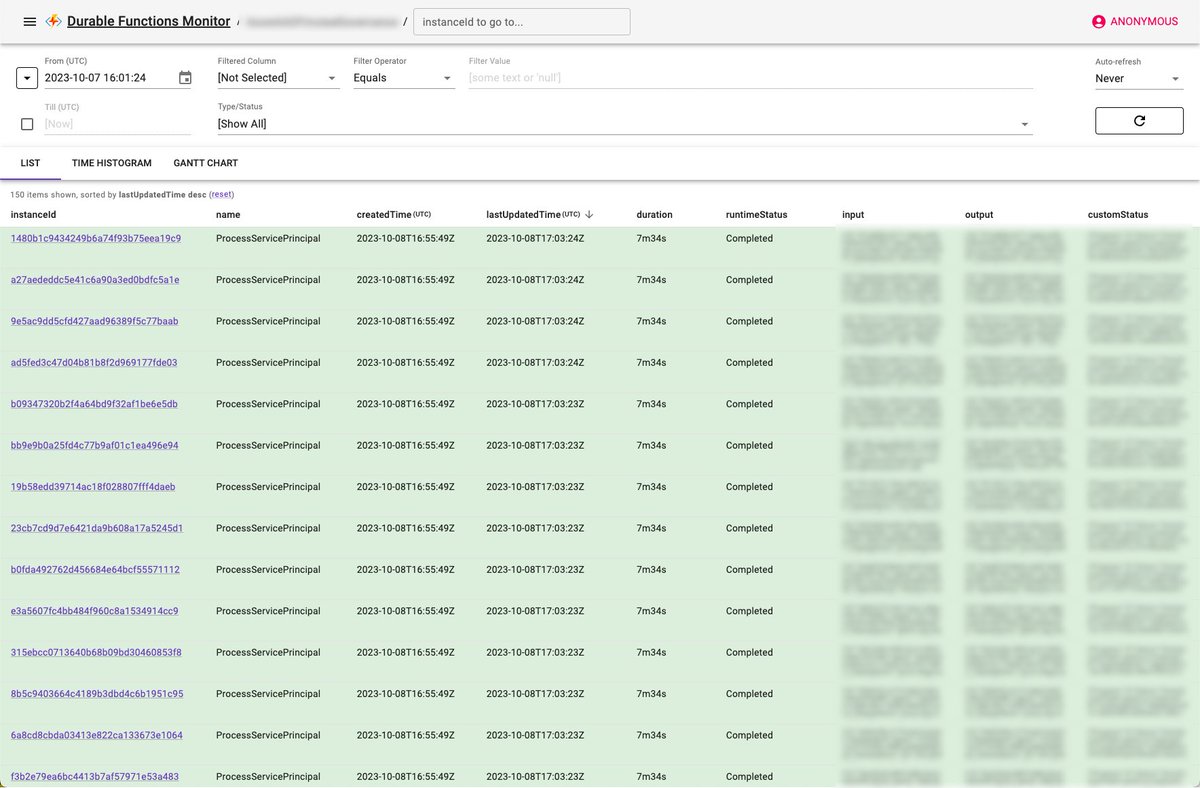1200x788 pixels.
Task: Expand the Filtered Column dropdown
Action: point(279,78)
